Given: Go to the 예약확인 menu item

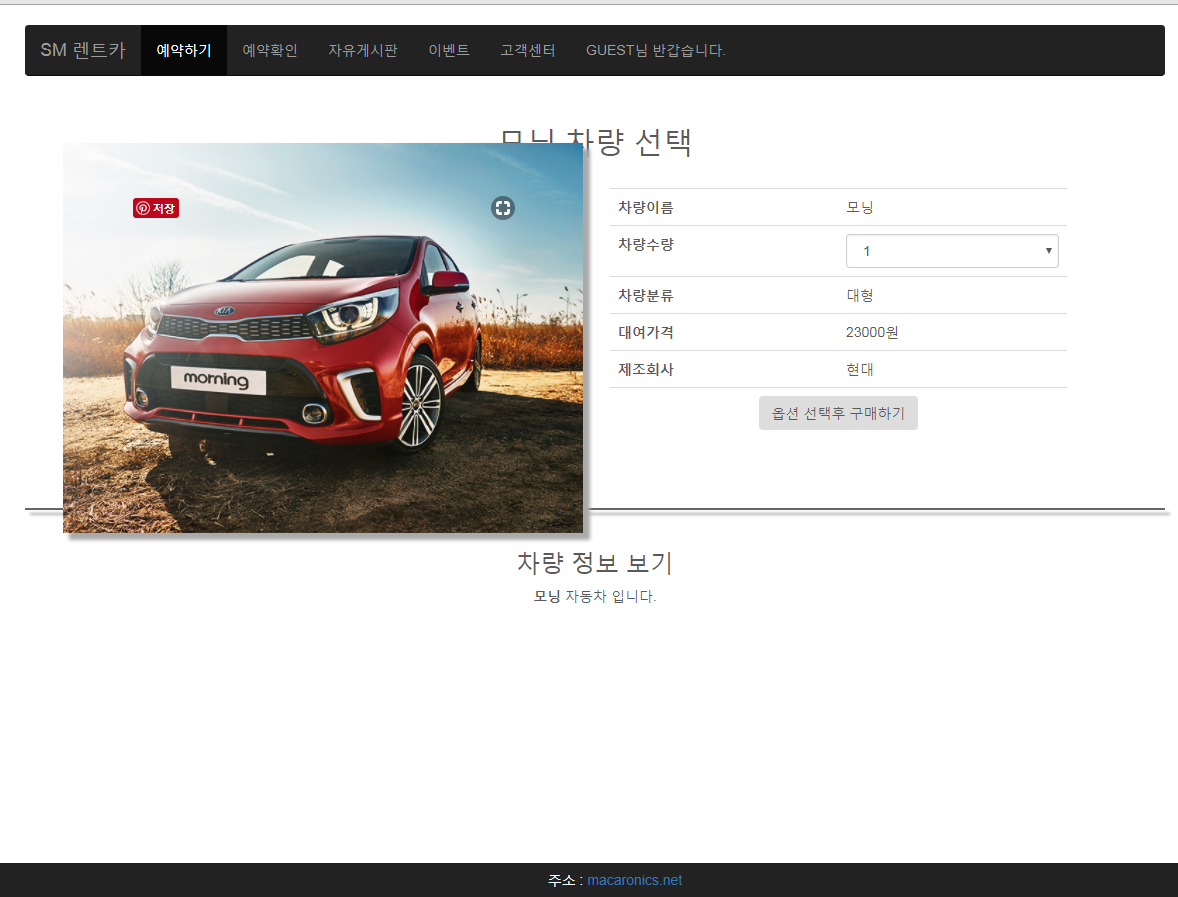Looking at the screenshot, I should 270,50.
